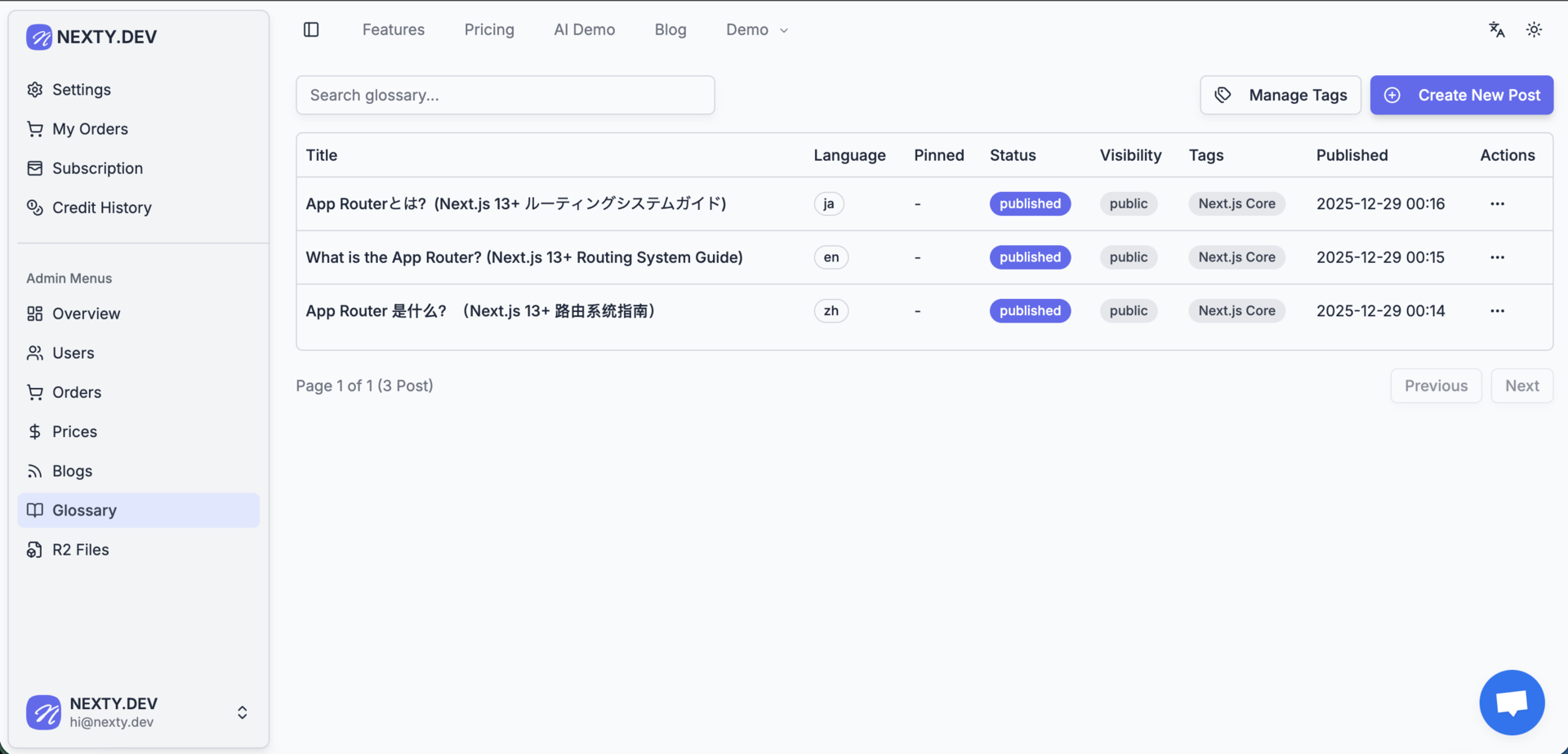This screenshot has width=1568, height=754.
Task: Go to Credit History in sidebar
Action: click(101, 207)
